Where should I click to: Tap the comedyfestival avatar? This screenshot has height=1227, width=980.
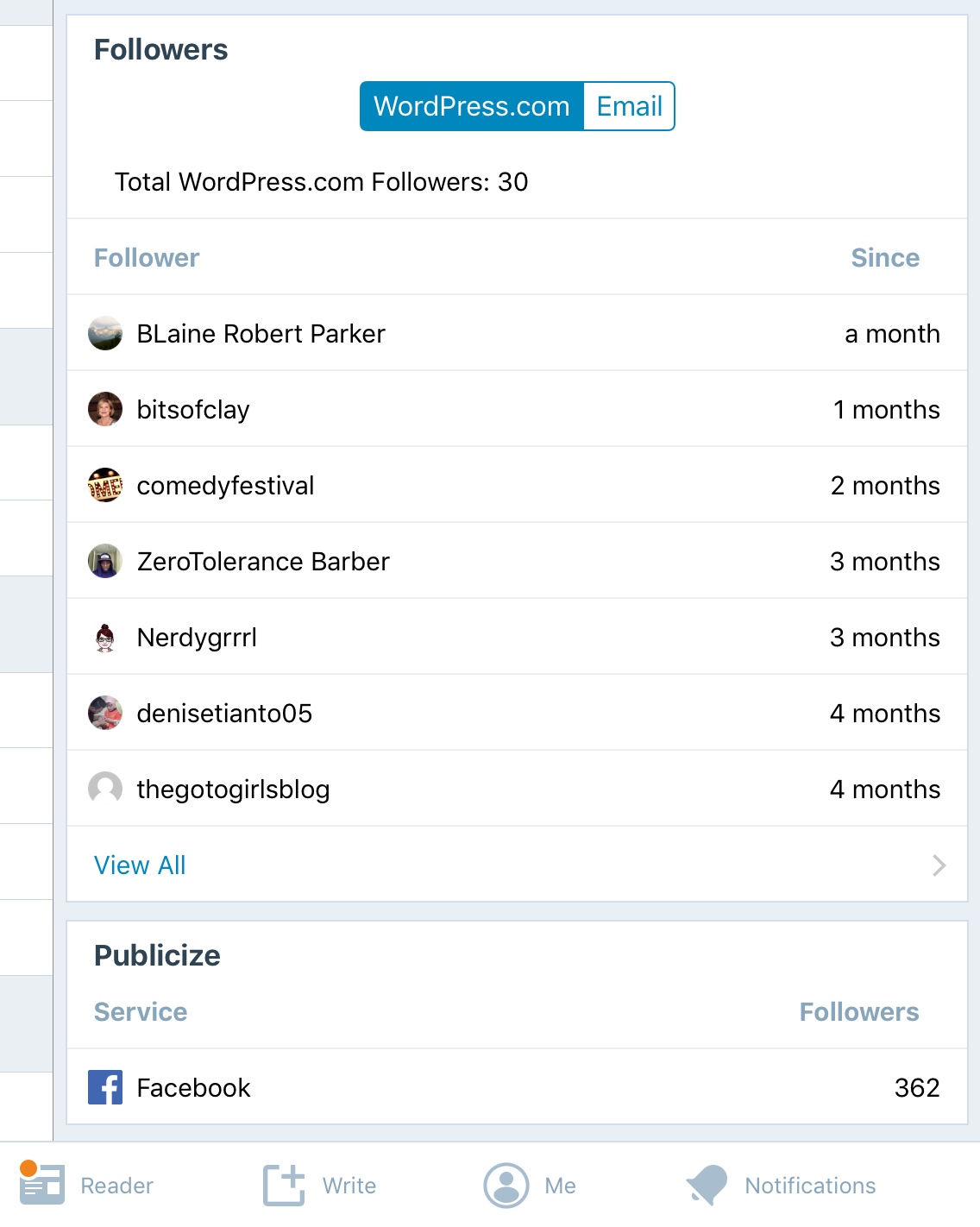tap(105, 486)
